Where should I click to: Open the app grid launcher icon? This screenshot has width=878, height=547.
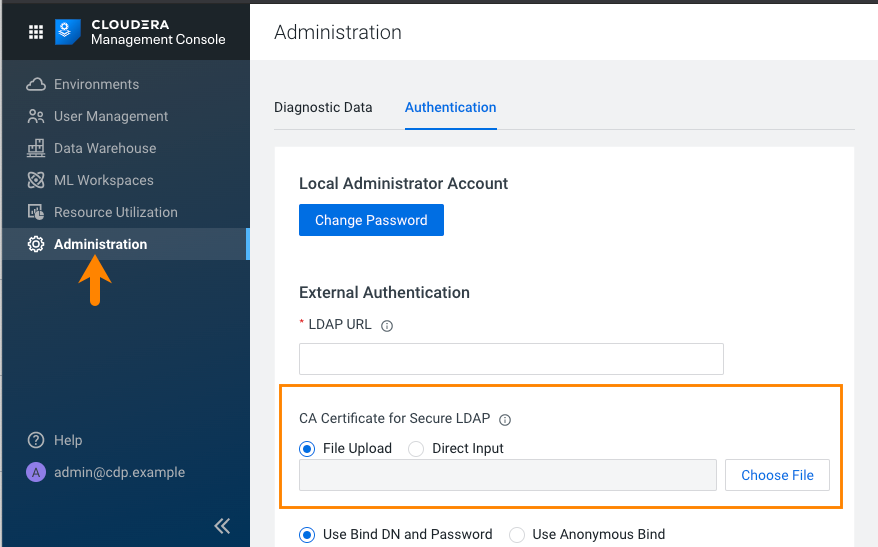tap(36, 32)
